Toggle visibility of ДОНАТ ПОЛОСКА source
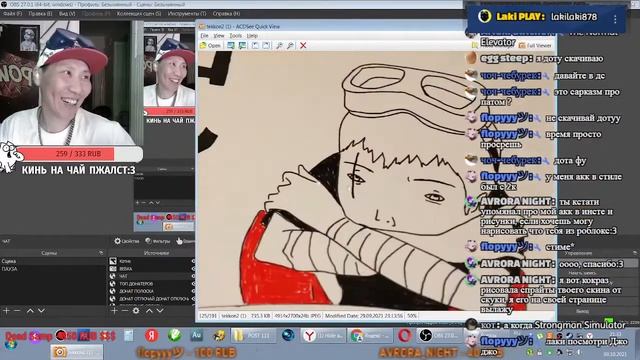The image size is (640, 360). point(193,291)
